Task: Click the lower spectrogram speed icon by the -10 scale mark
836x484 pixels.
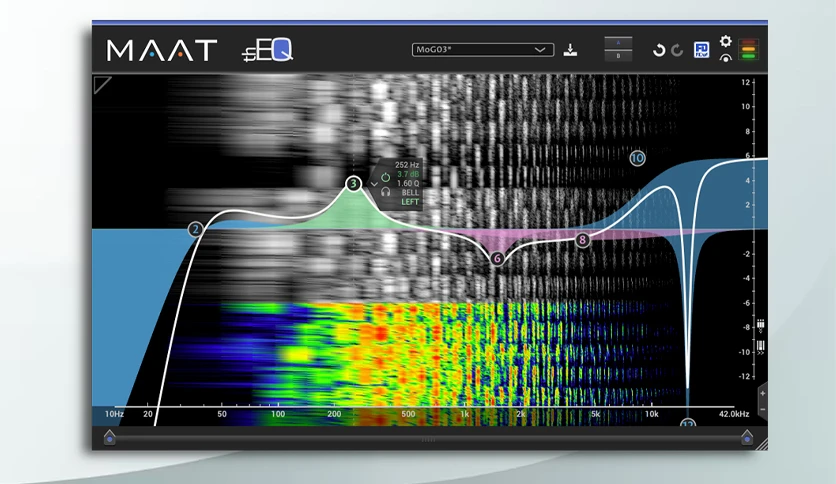Action: click(x=761, y=347)
